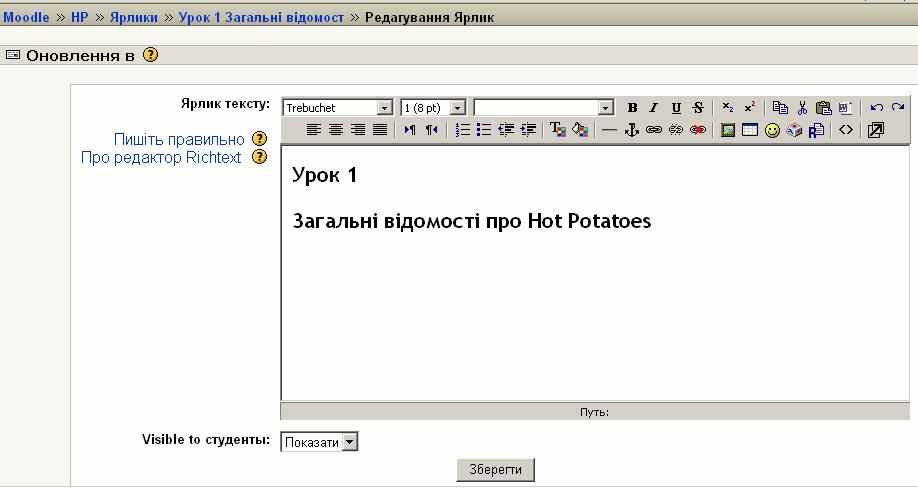918x488 pixels.
Task: Insert a smiley emoticon
Action: pyautogui.click(x=772, y=130)
